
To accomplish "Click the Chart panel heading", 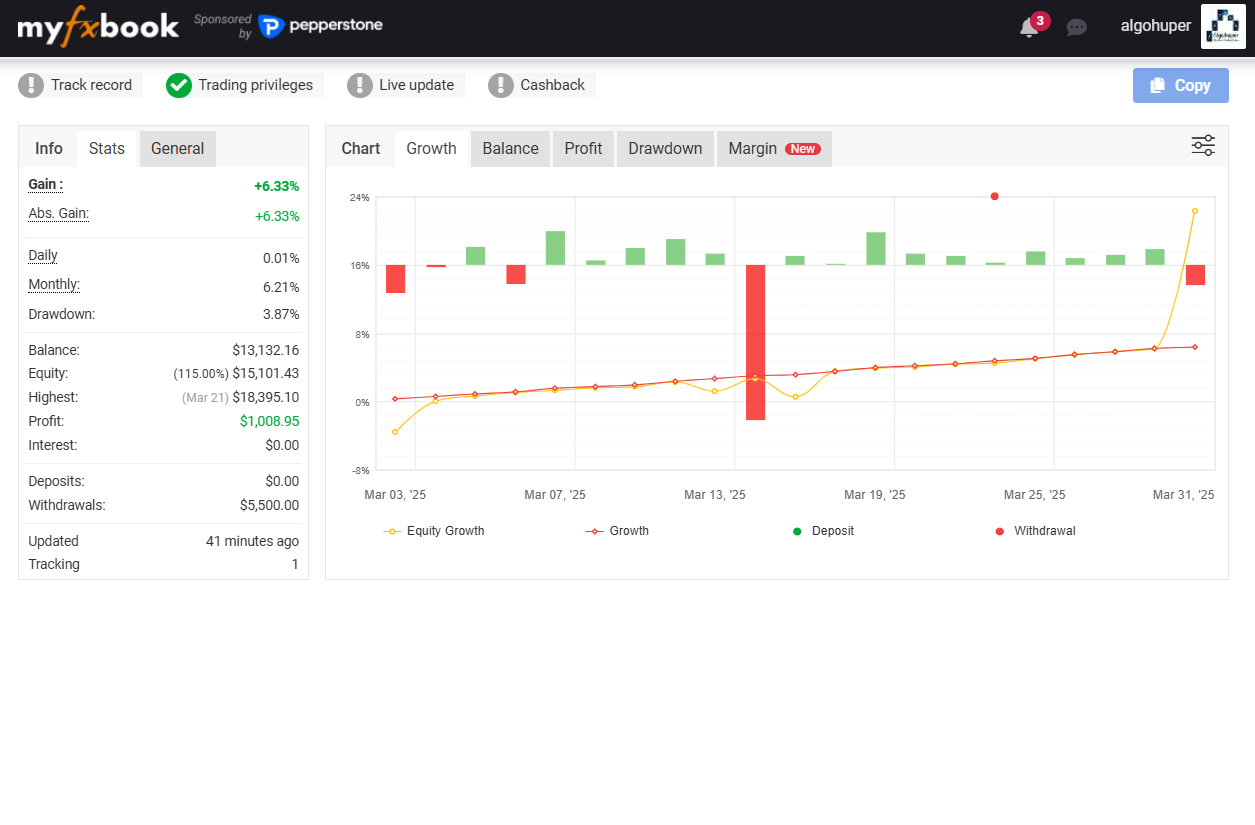I will click(x=361, y=148).
